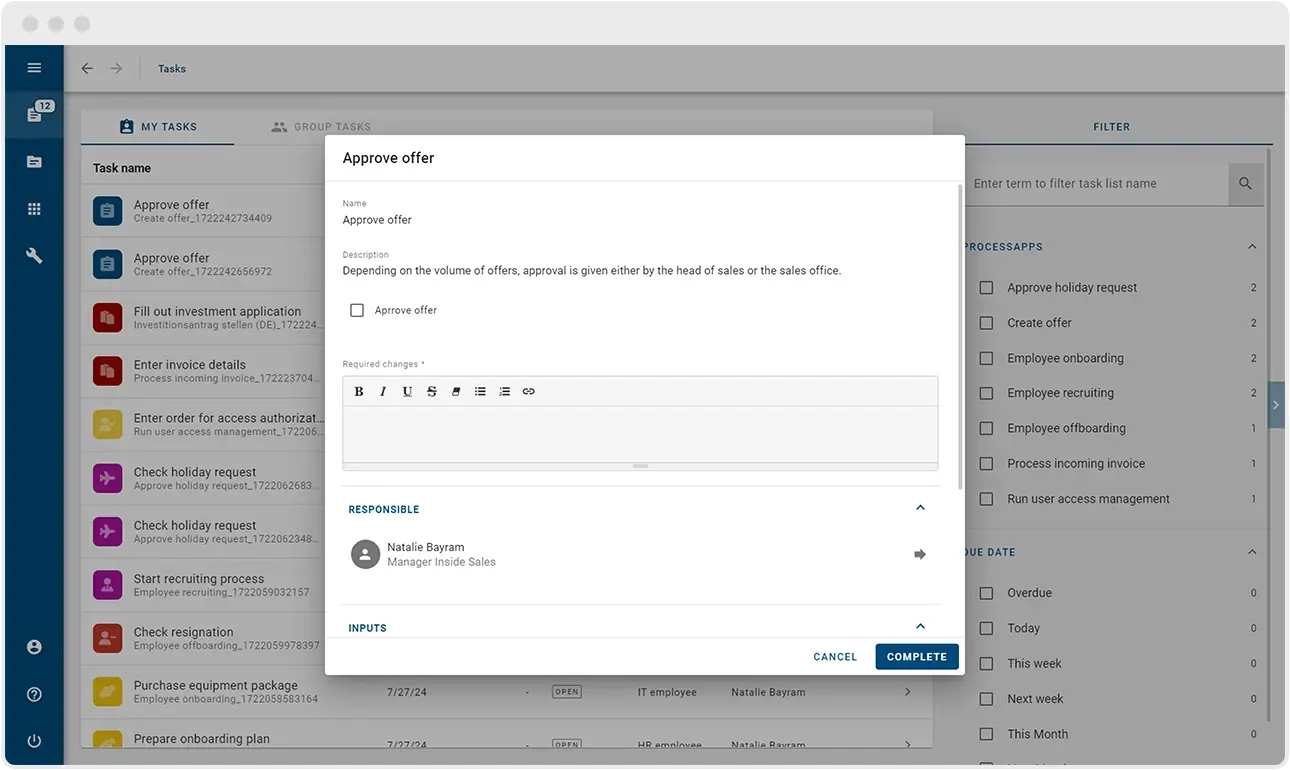Collapse the Responsible section
The width and height of the screenshot is (1290, 770).
coord(921,508)
